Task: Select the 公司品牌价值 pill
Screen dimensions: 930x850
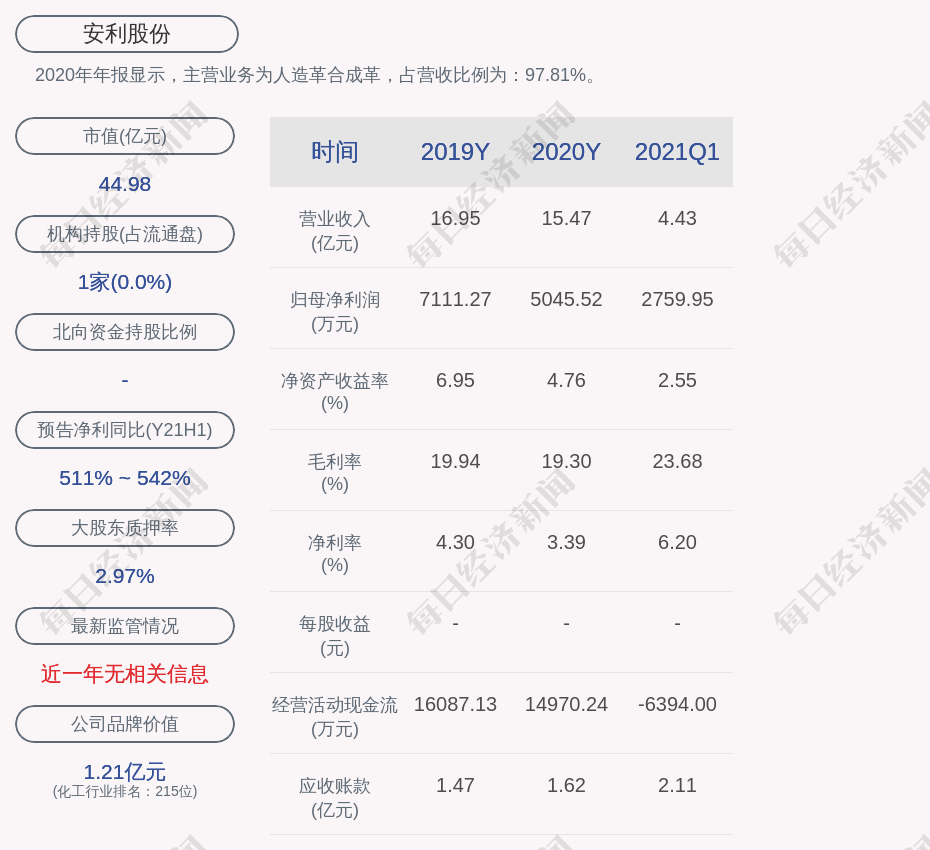Action: pos(125,724)
